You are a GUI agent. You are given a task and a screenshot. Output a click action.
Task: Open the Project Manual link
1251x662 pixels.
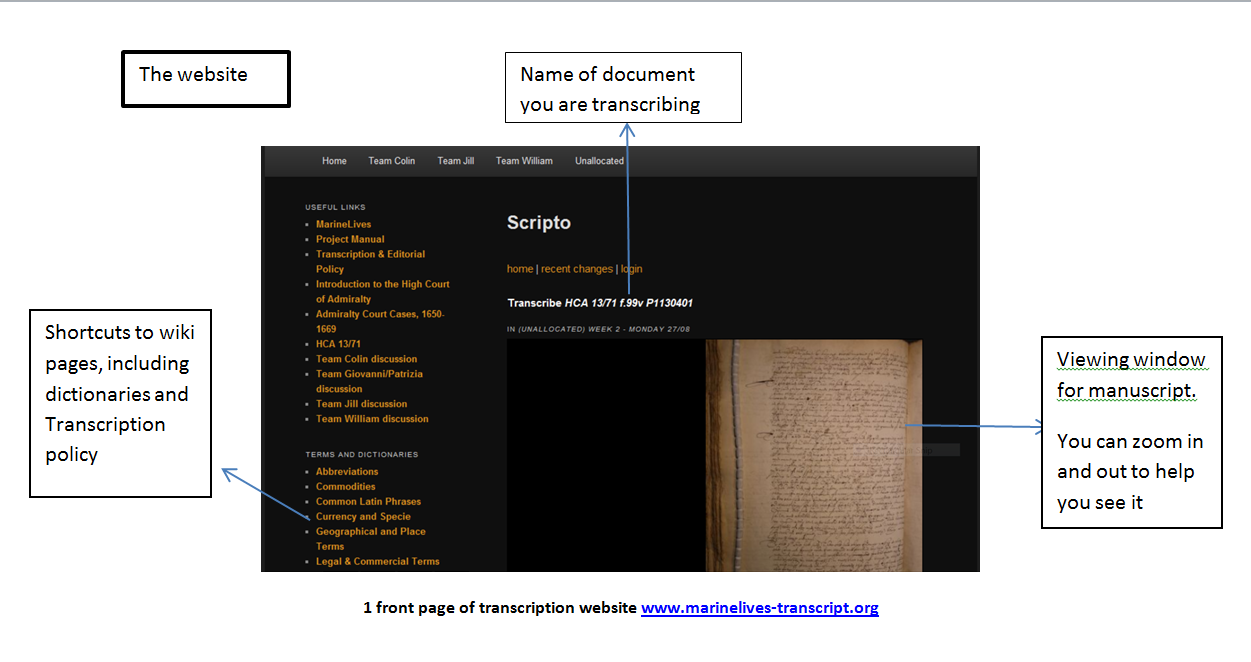coord(350,239)
